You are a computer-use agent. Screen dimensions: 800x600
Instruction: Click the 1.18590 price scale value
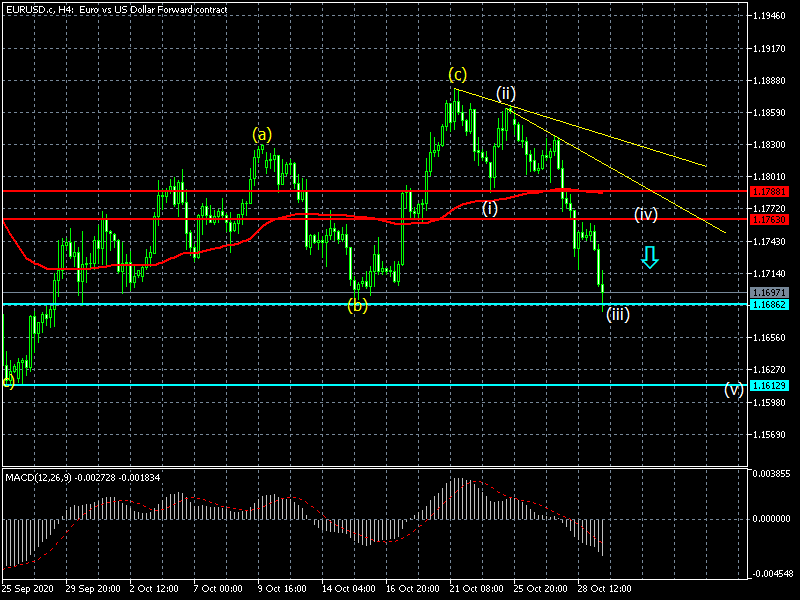coord(769,113)
